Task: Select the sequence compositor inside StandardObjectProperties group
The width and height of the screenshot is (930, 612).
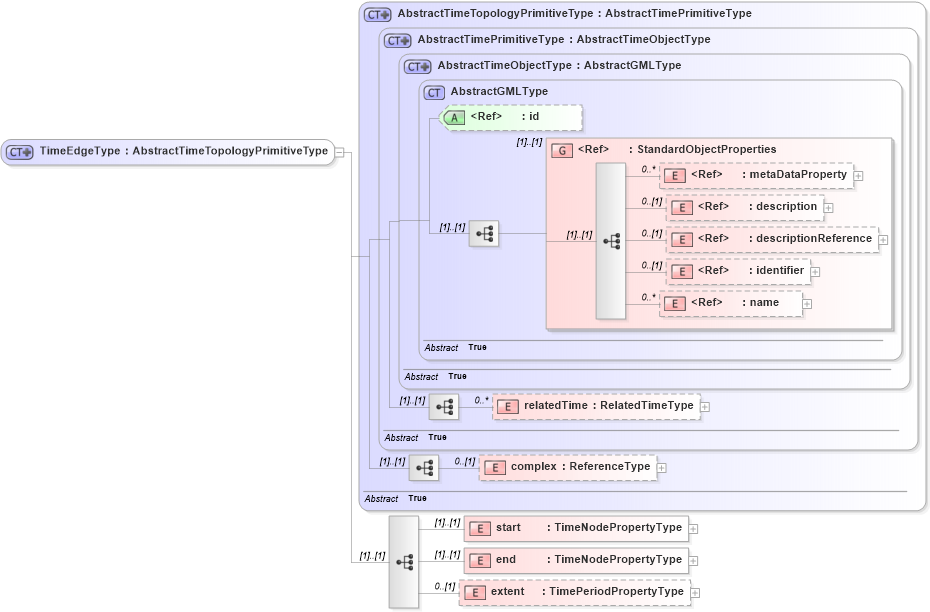Action: [x=610, y=241]
